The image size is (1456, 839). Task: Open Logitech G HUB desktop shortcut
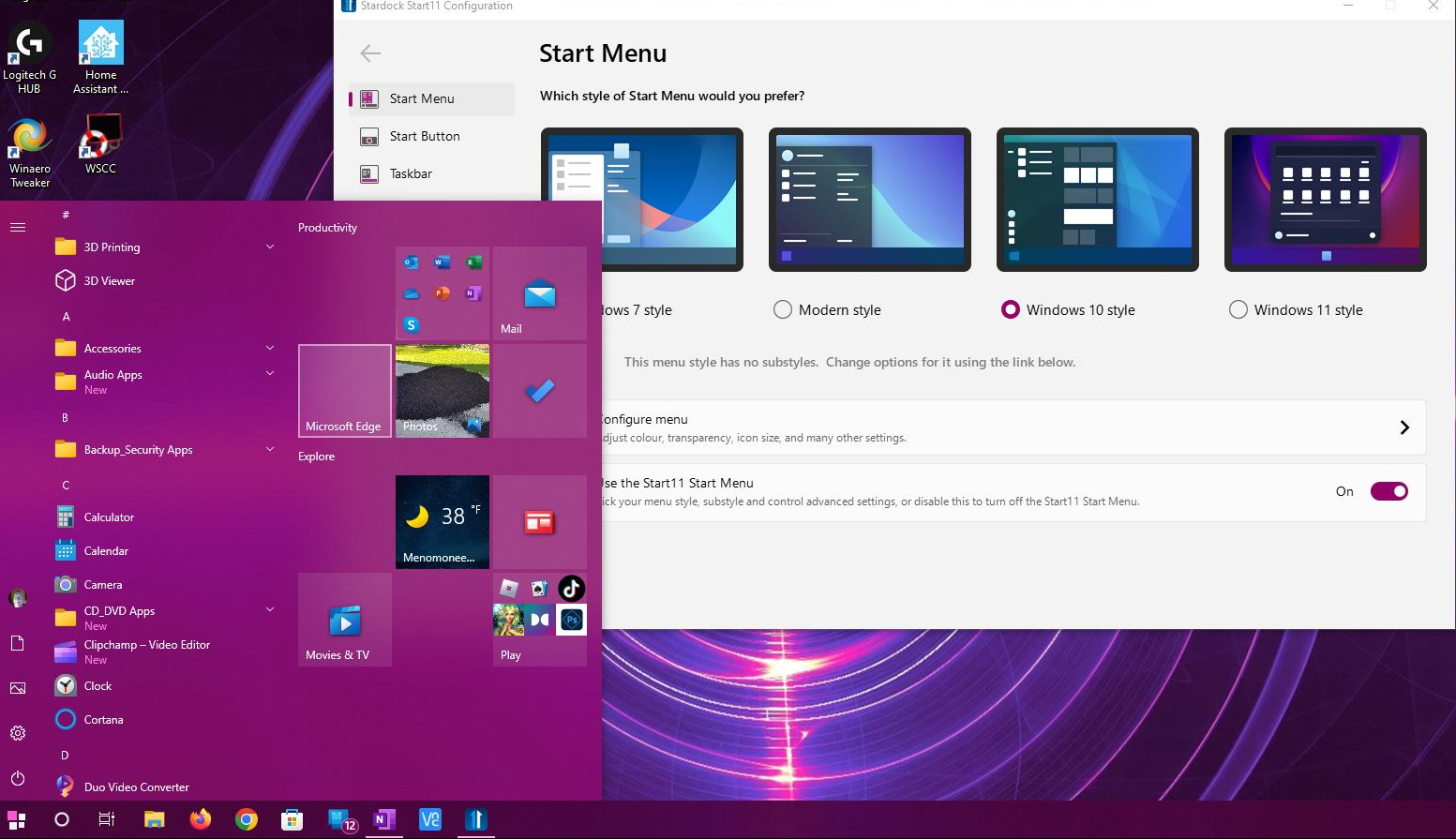tap(29, 58)
